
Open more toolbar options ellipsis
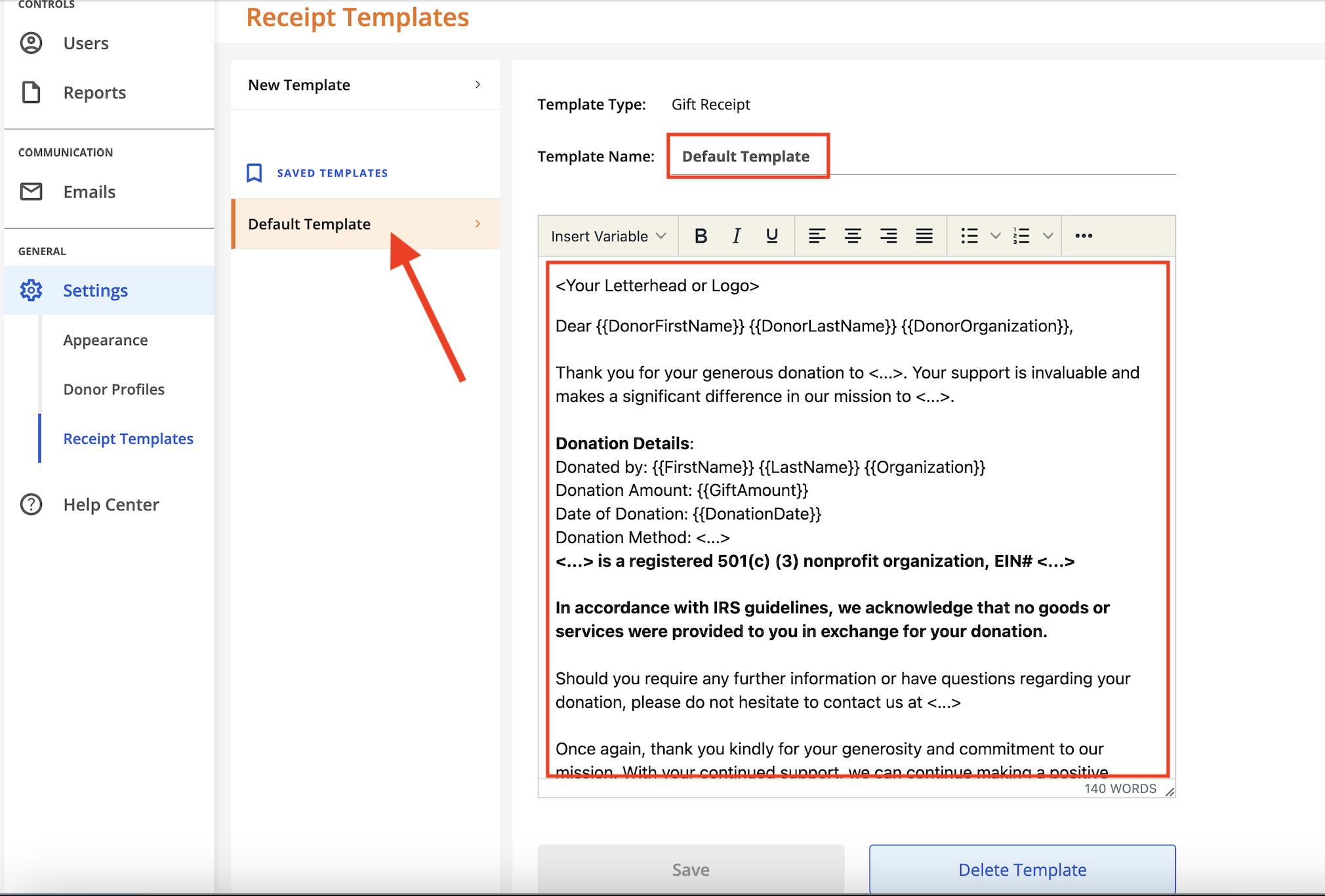click(x=1084, y=236)
